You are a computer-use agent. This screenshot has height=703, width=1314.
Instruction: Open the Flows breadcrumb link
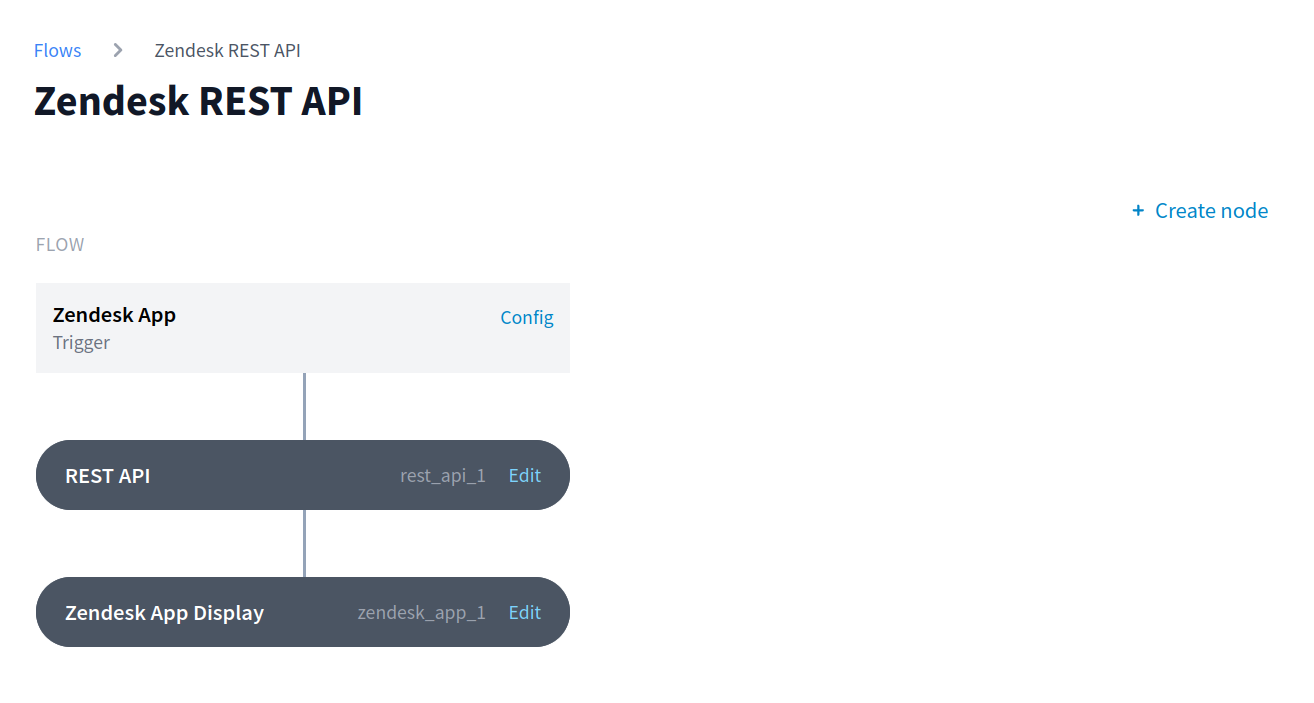(x=57, y=50)
